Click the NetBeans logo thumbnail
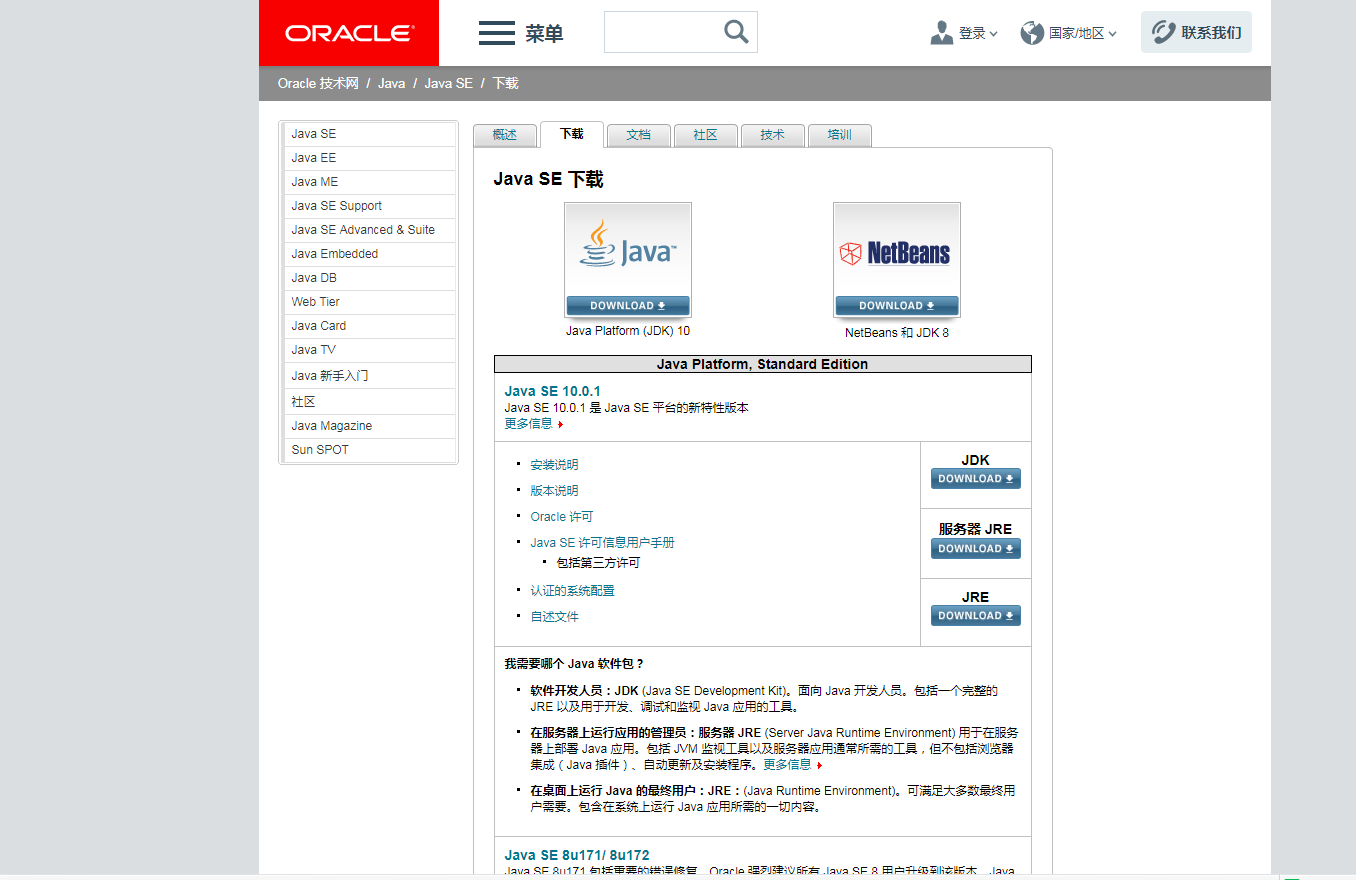The height and width of the screenshot is (880, 1356). [x=896, y=249]
